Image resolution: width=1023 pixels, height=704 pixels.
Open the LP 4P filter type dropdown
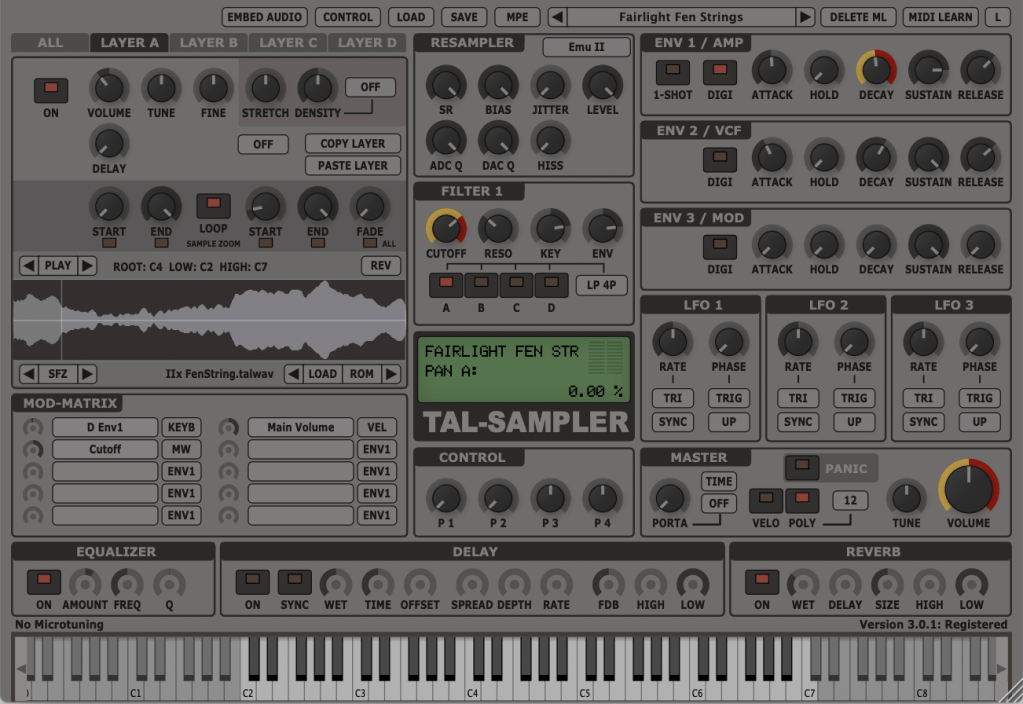pyautogui.click(x=601, y=285)
